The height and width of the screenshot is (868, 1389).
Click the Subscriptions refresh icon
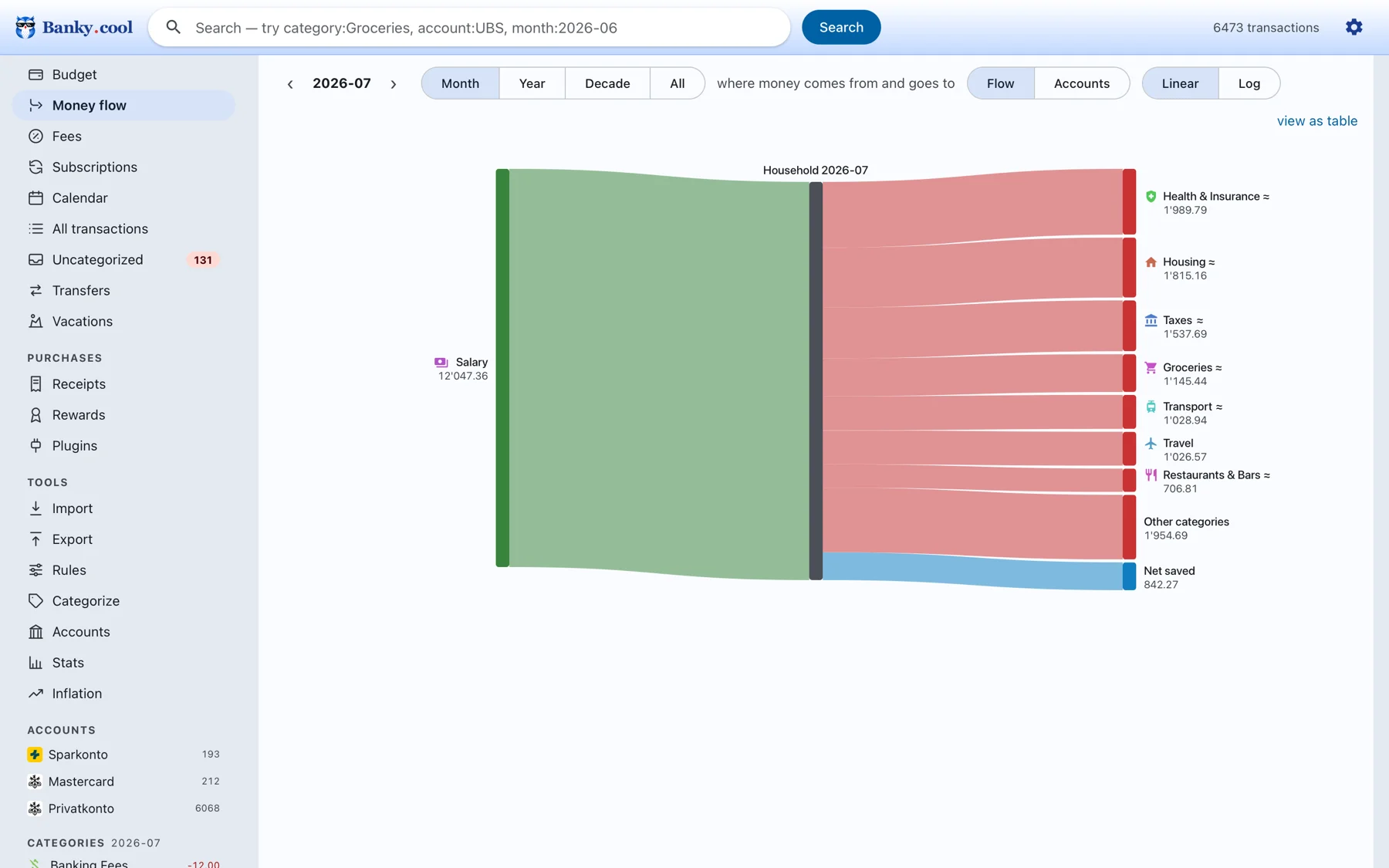35,167
